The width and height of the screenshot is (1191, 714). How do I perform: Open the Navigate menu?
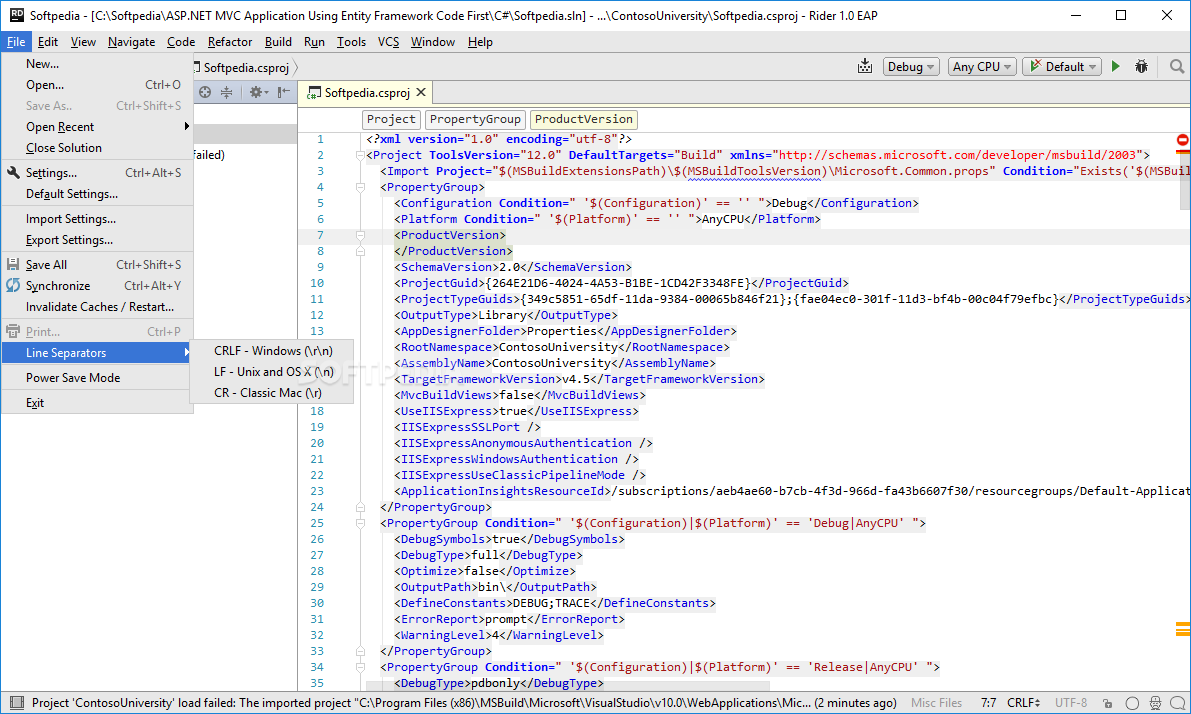point(131,42)
